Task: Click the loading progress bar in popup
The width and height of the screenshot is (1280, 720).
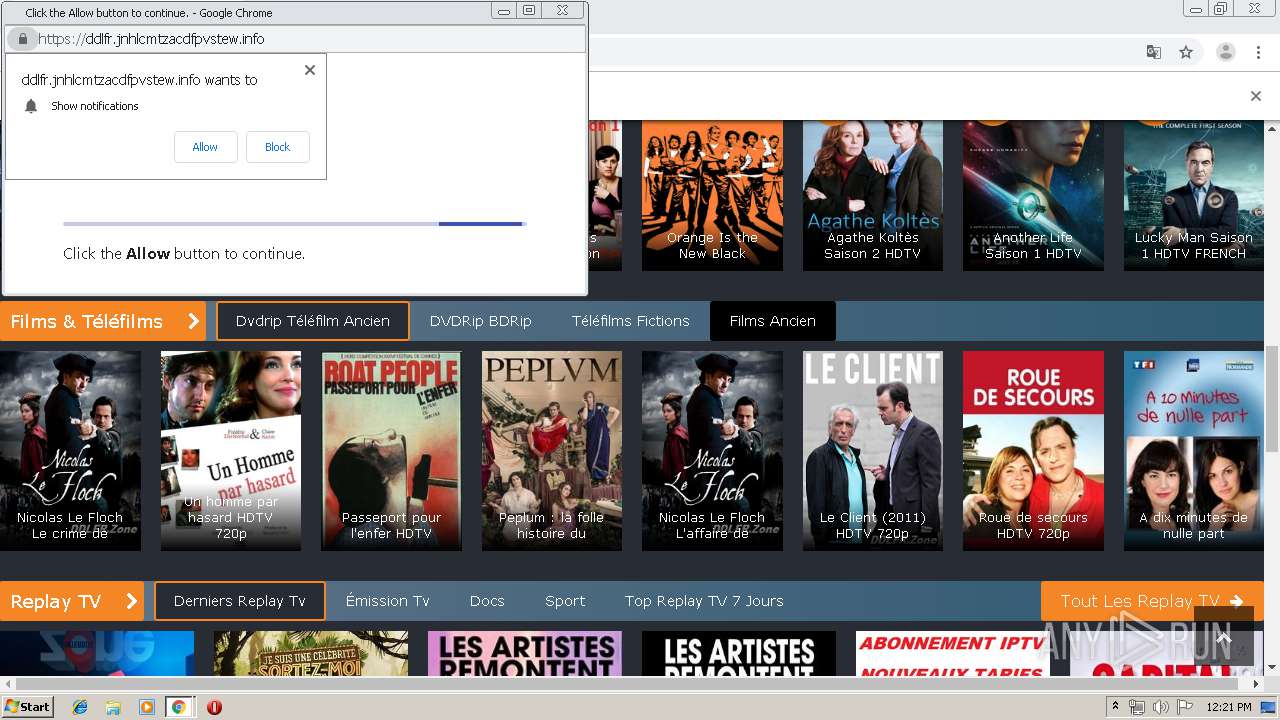Action: pos(295,224)
